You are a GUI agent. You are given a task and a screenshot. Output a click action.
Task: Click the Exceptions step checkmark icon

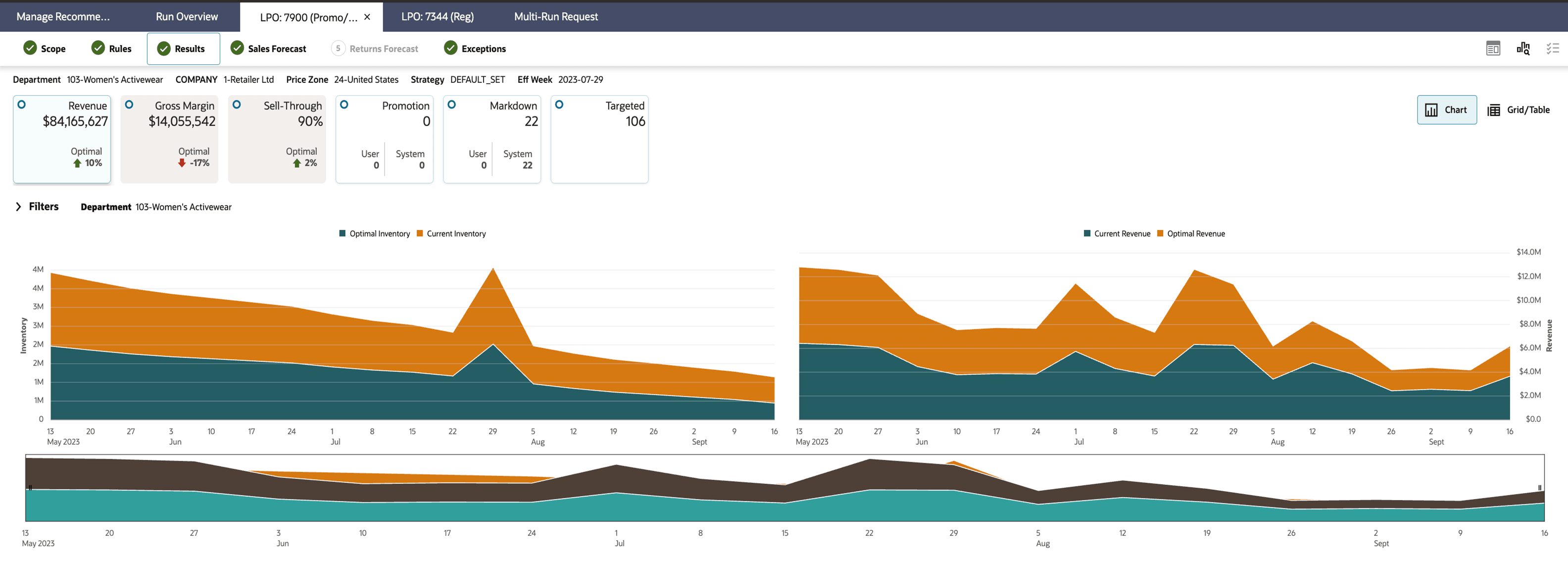pyautogui.click(x=450, y=48)
